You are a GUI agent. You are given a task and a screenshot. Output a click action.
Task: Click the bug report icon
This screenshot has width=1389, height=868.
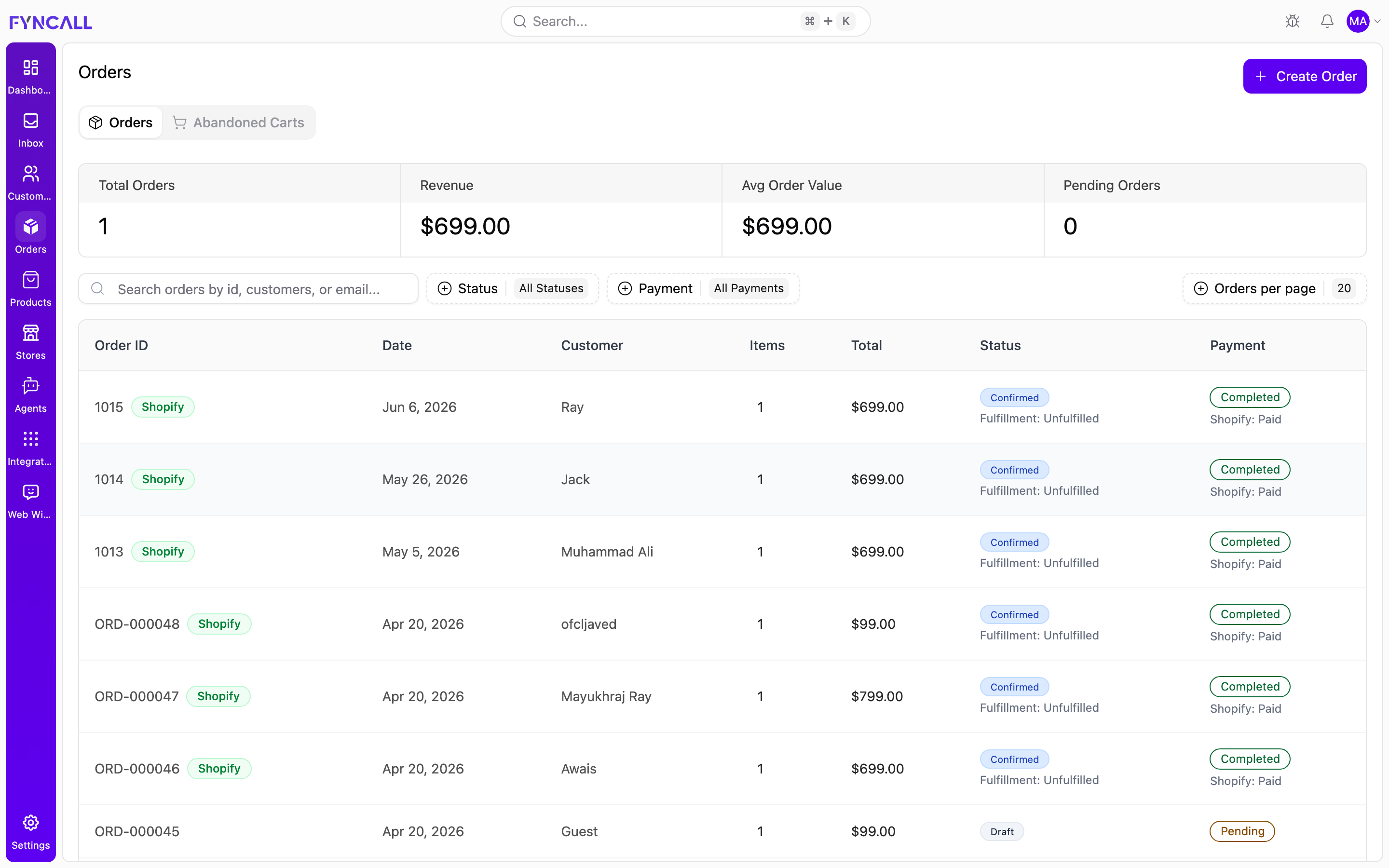[x=1293, y=21]
